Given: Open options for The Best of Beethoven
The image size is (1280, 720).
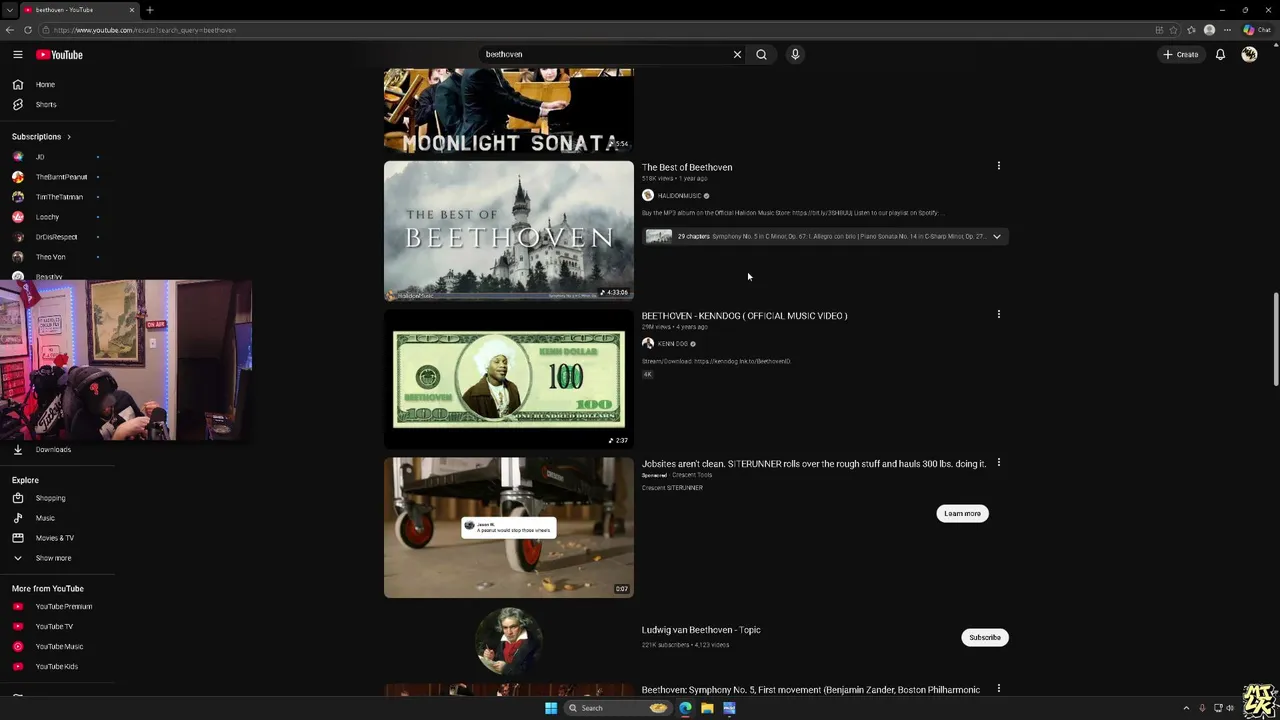Looking at the screenshot, I should (998, 166).
